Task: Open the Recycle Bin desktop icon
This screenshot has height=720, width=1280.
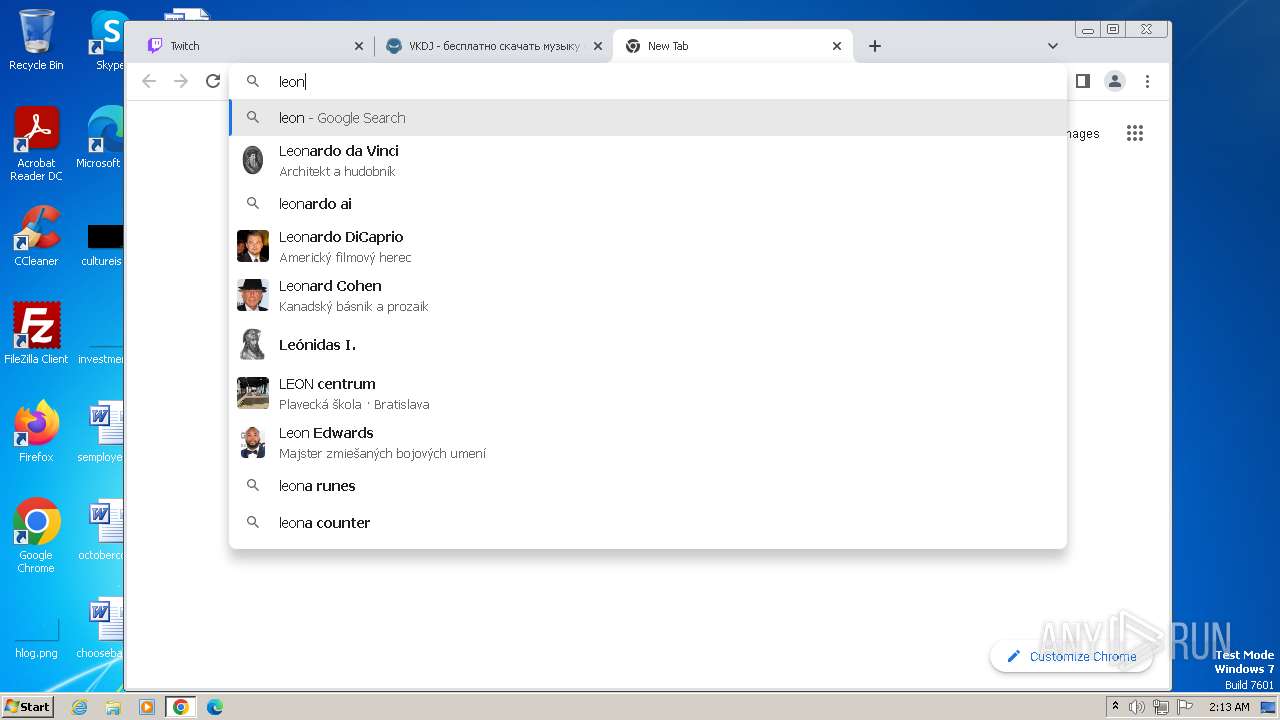Action: [36, 40]
